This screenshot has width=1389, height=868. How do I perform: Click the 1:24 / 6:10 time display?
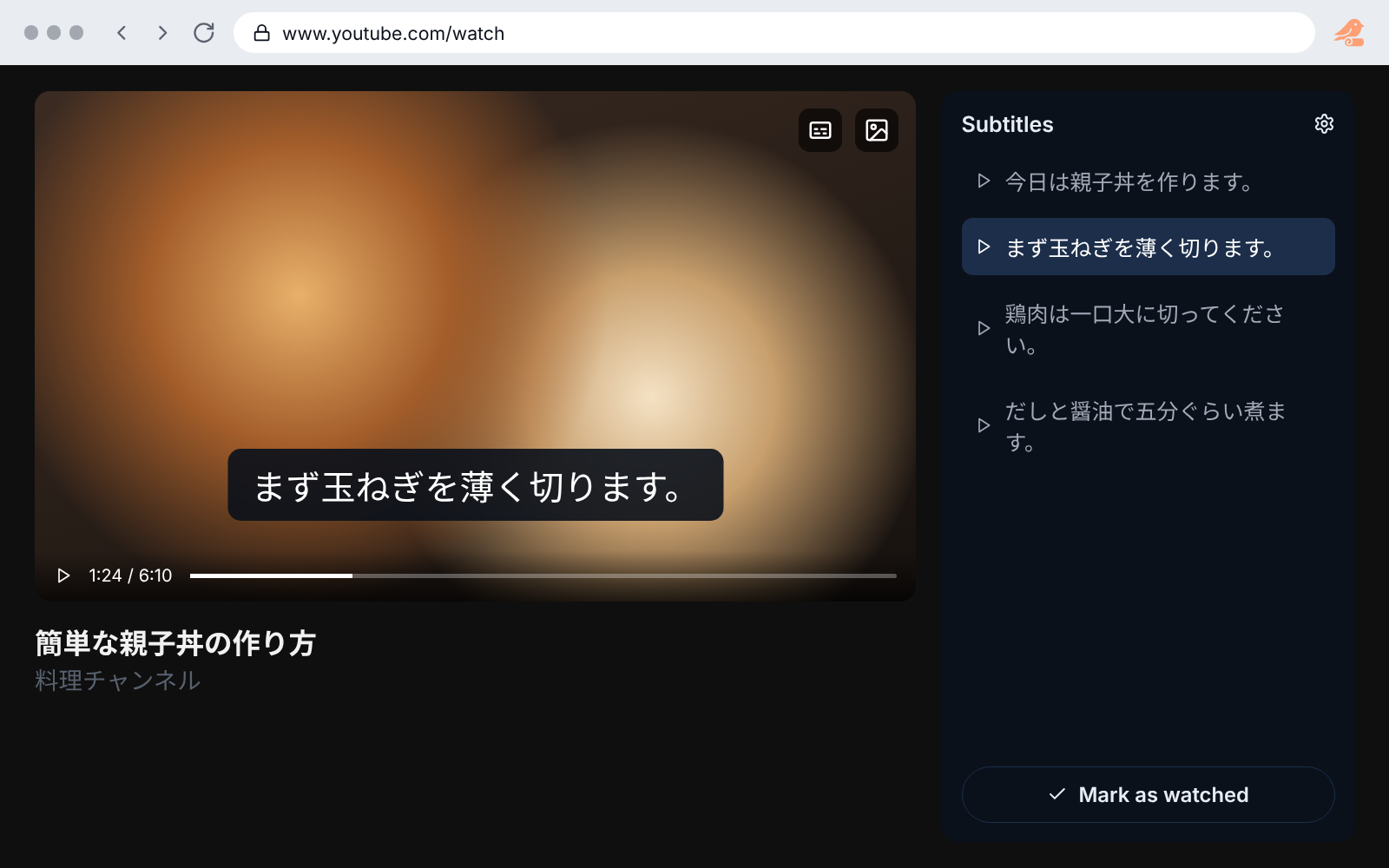[x=130, y=575]
